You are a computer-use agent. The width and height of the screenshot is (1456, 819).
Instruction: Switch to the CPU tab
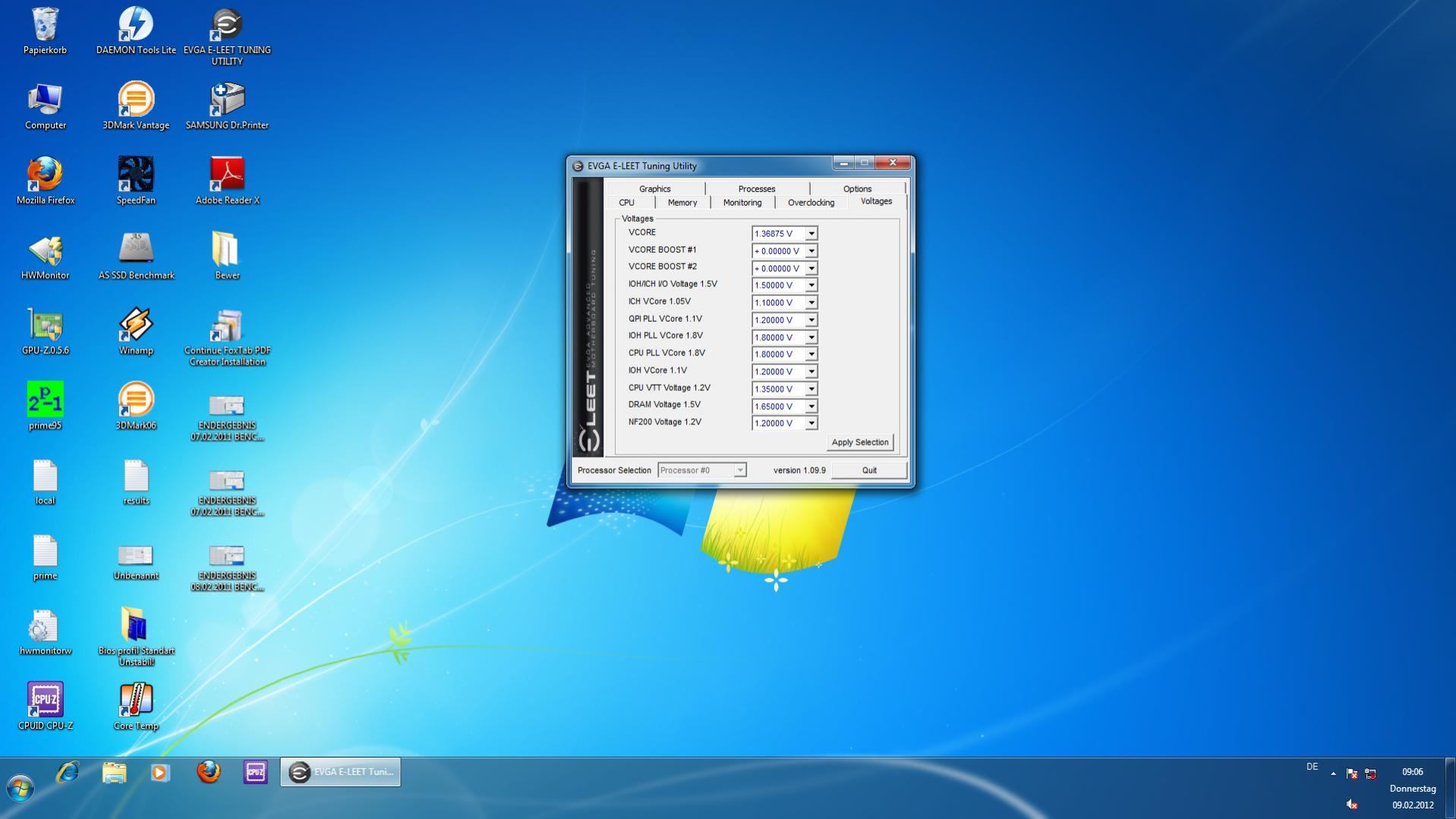click(x=627, y=203)
